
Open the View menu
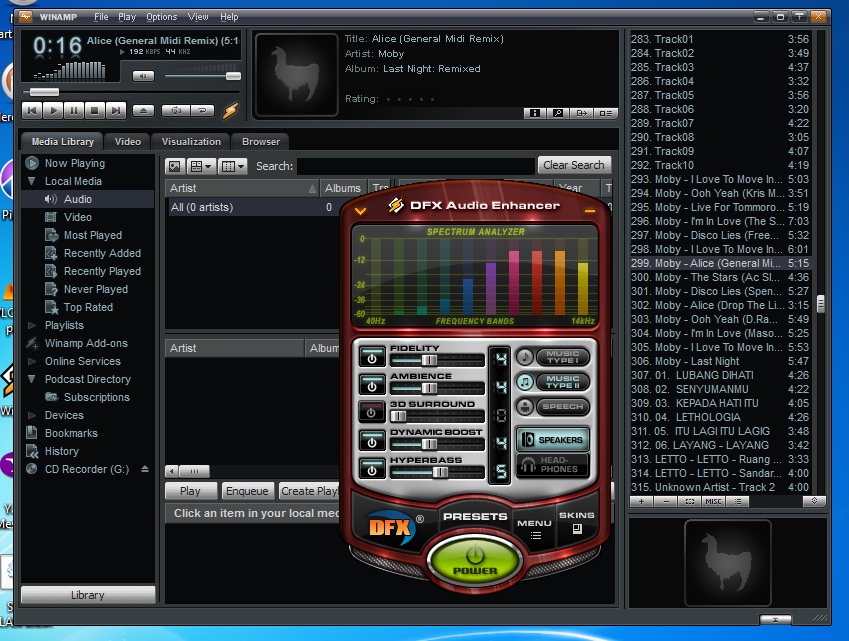(x=198, y=17)
